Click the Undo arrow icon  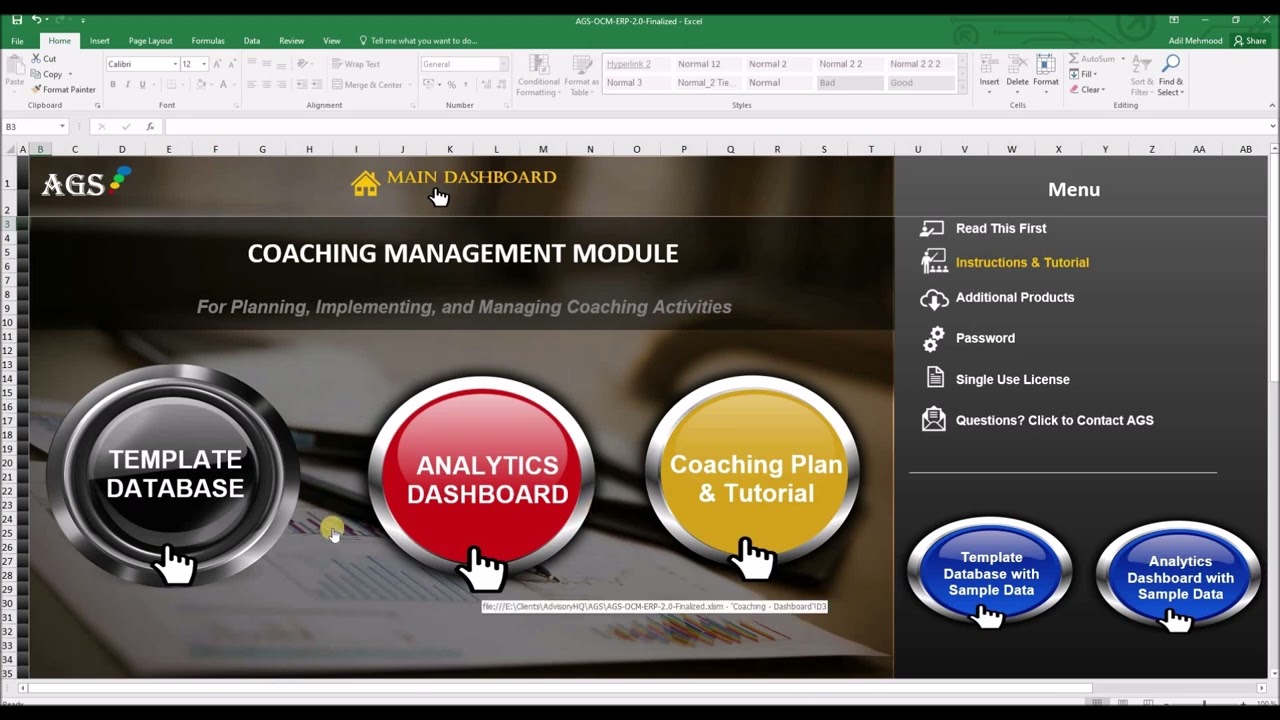point(36,20)
